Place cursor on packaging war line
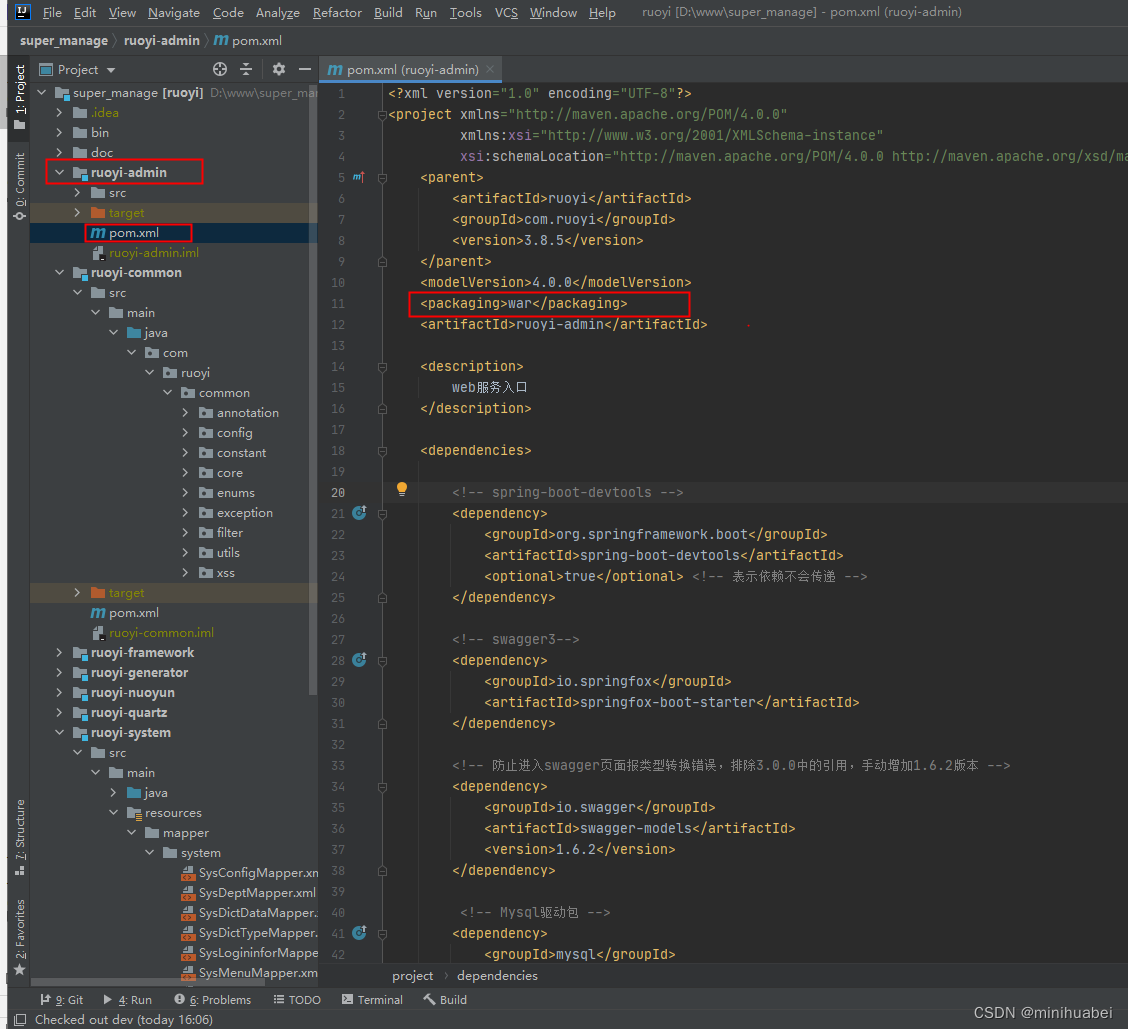Image resolution: width=1128 pixels, height=1029 pixels. point(524,304)
